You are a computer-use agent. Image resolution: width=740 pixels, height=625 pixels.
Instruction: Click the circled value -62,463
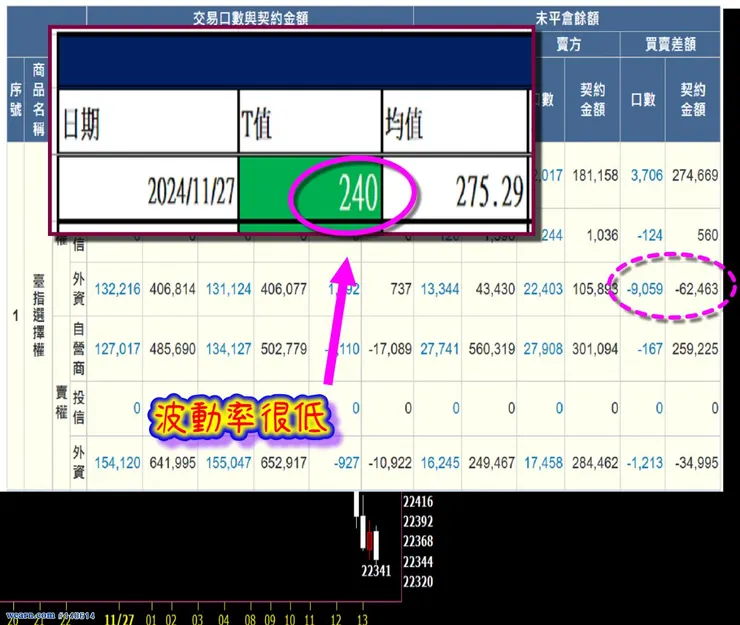(696, 289)
